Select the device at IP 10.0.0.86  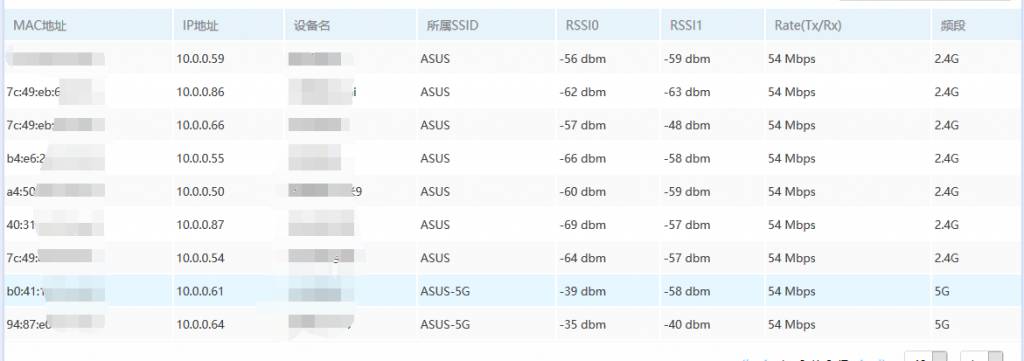click(x=512, y=92)
